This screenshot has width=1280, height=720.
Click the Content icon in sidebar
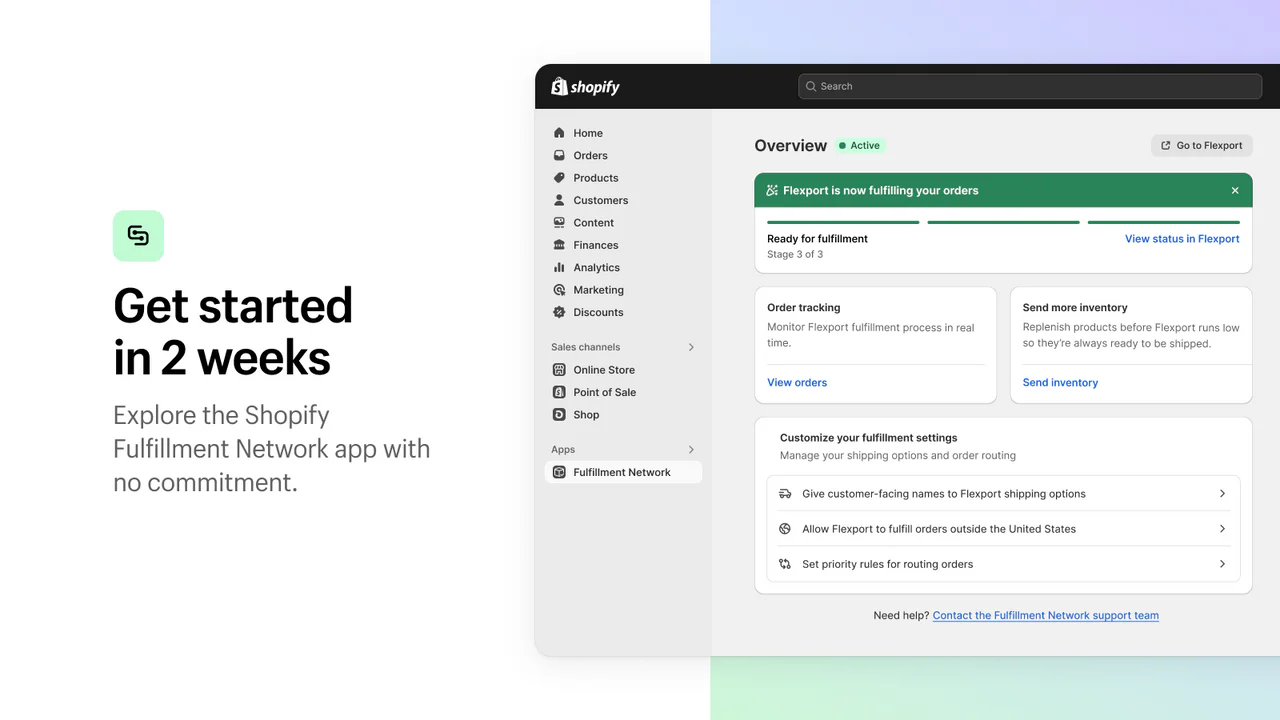[x=559, y=222]
